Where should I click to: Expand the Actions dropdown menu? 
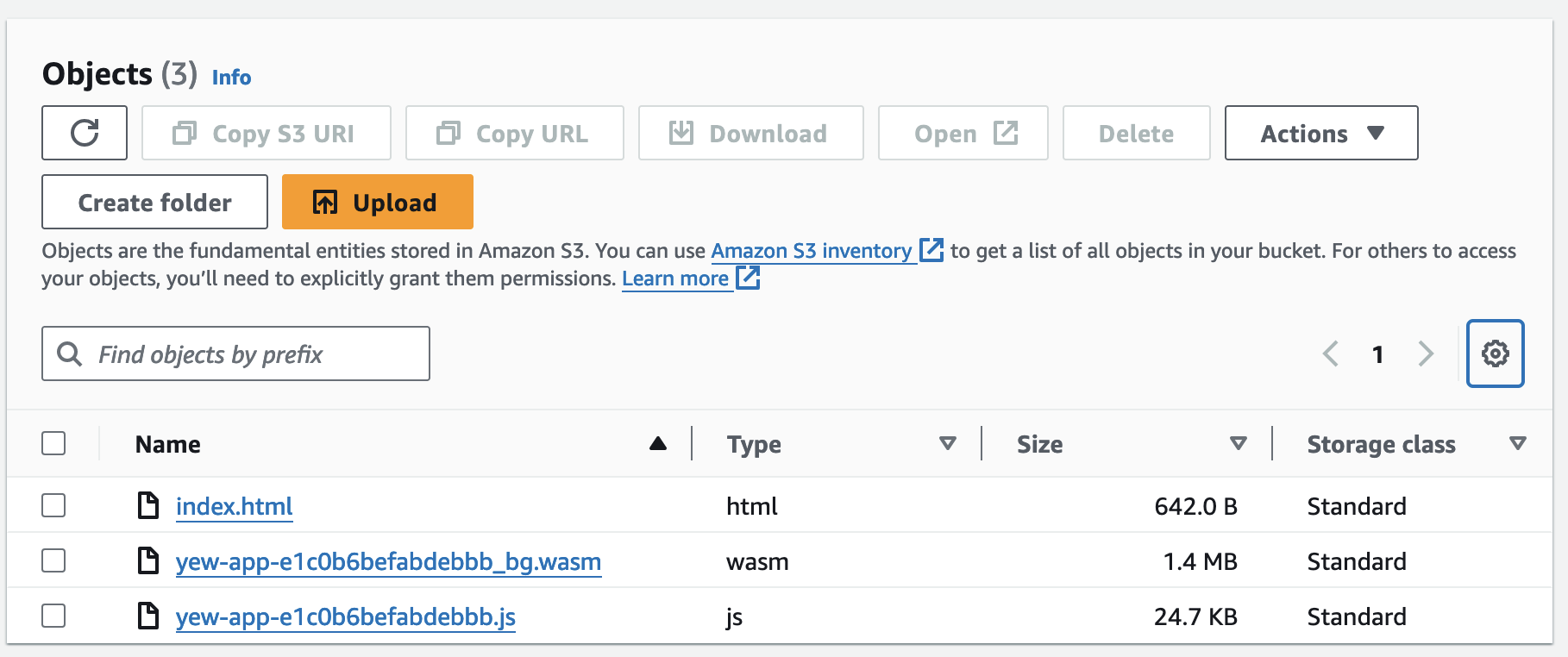[x=1320, y=134]
